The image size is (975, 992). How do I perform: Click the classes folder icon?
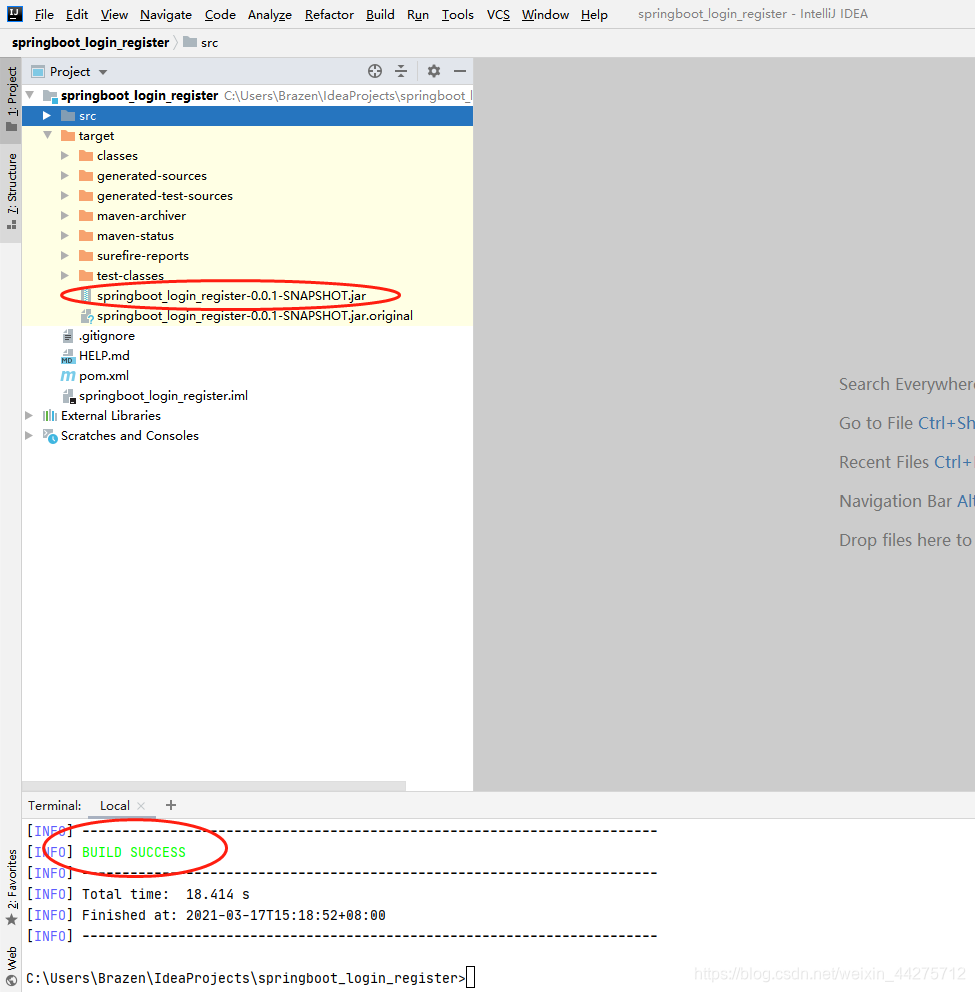click(x=86, y=156)
